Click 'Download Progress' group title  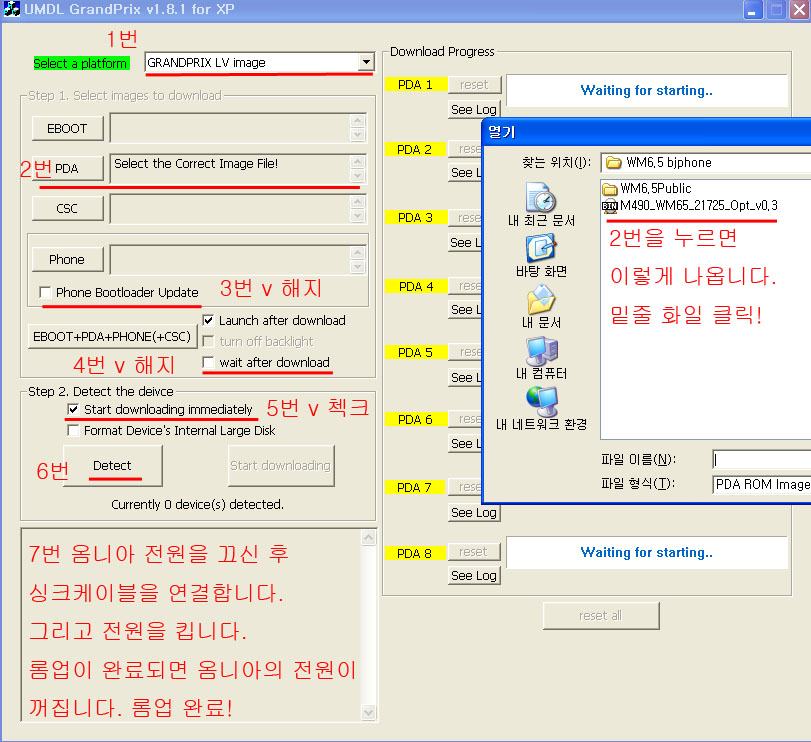[x=442, y=52]
